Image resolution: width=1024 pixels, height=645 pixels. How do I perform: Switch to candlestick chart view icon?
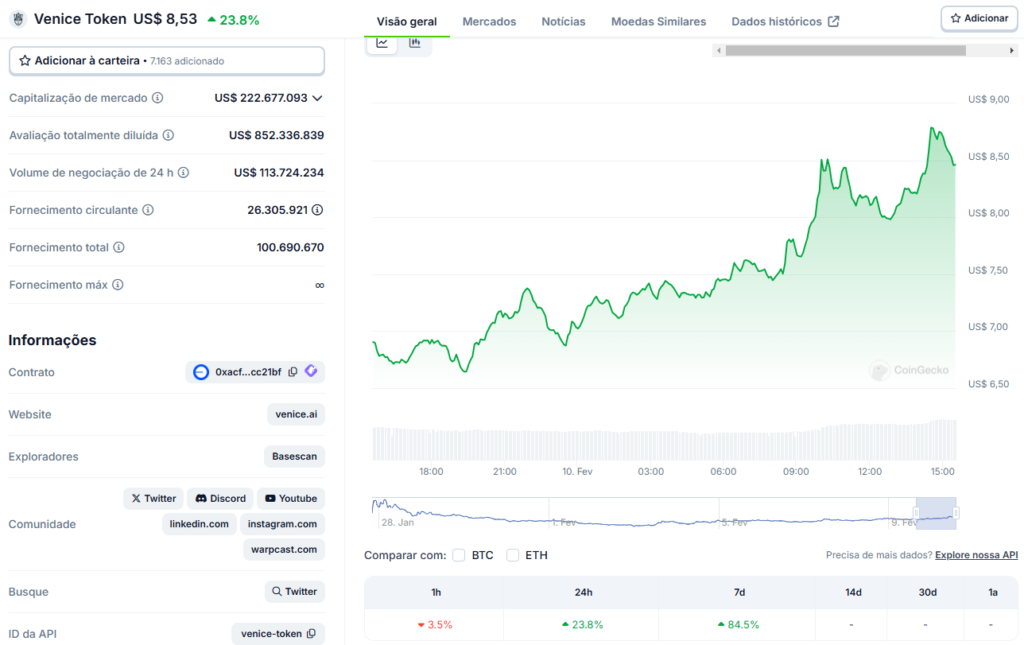(415, 43)
